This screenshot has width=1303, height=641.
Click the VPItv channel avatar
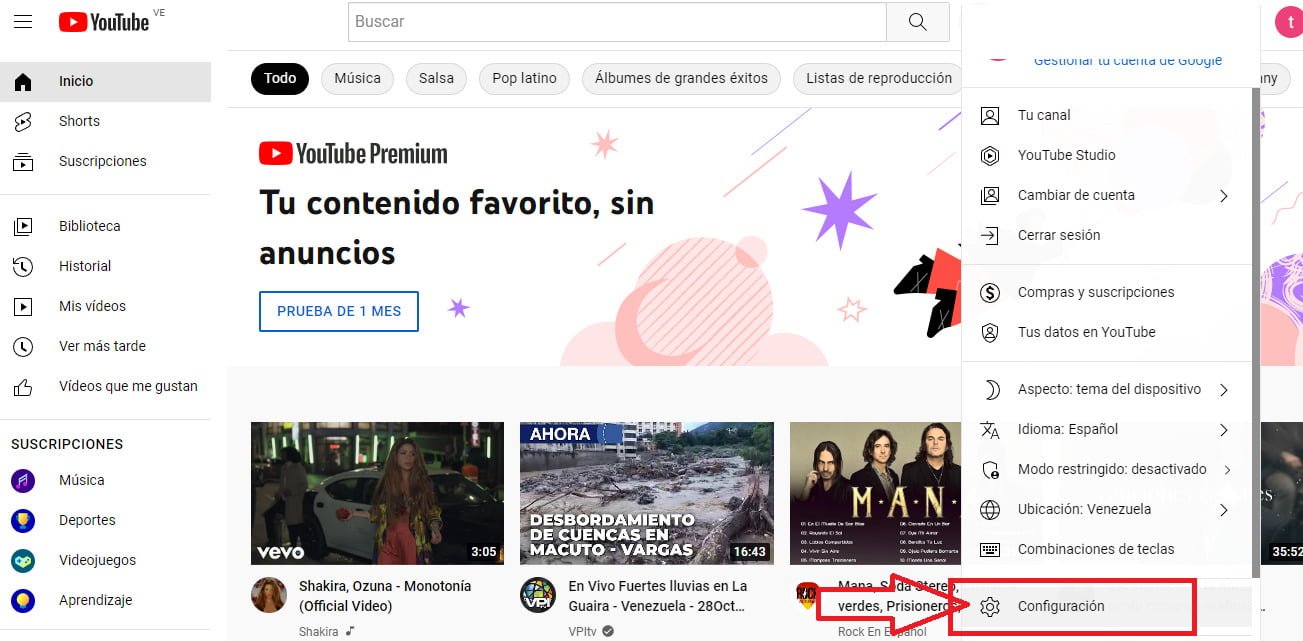(538, 595)
